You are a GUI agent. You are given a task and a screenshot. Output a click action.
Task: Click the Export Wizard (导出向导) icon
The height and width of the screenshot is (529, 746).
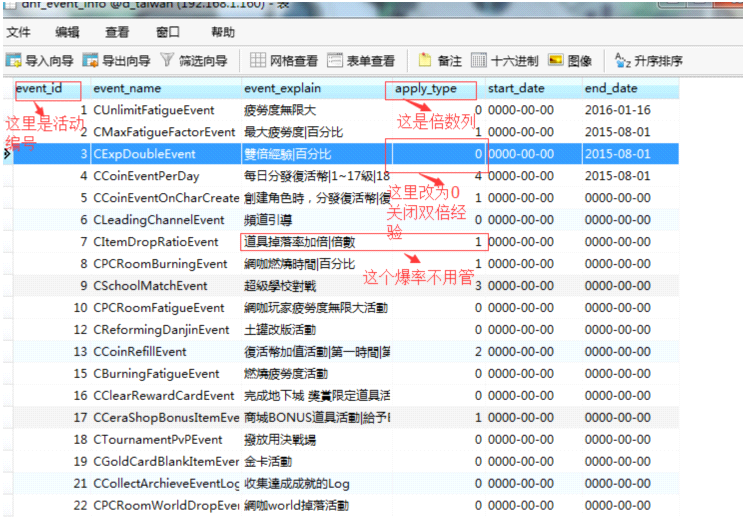[x=91, y=61]
